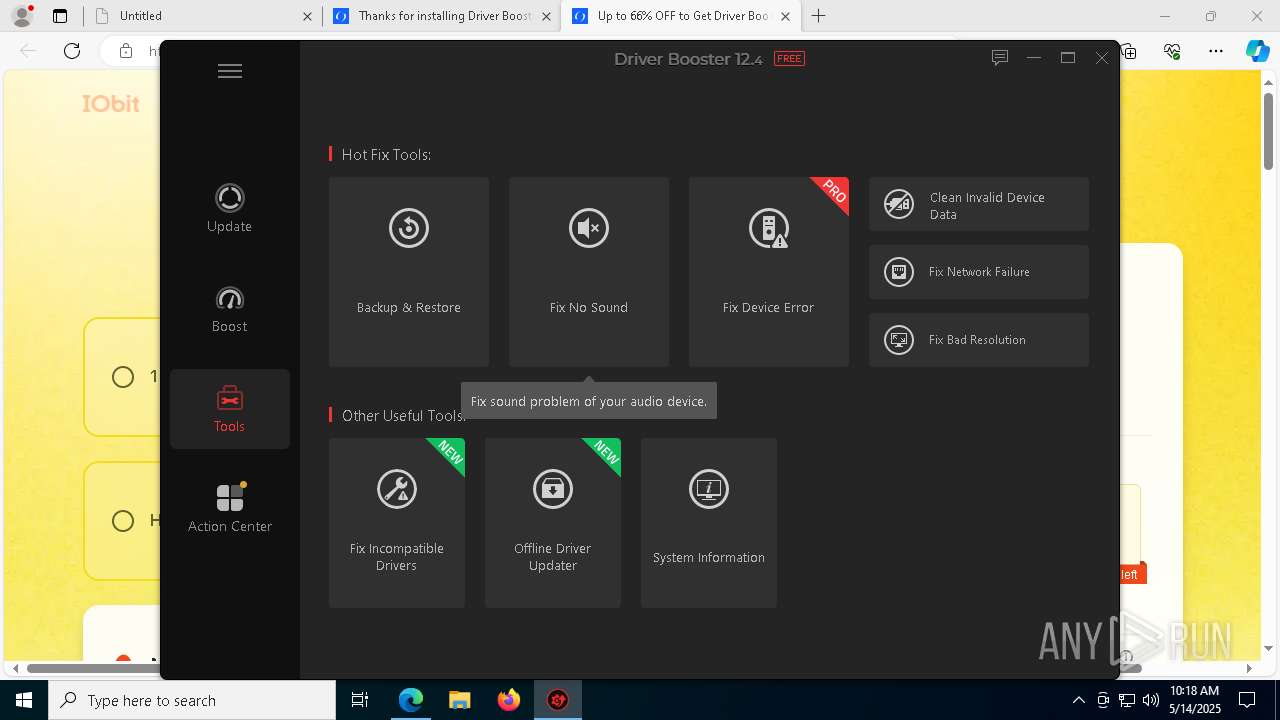Click the browser vertical scrollbar

coord(1269,130)
